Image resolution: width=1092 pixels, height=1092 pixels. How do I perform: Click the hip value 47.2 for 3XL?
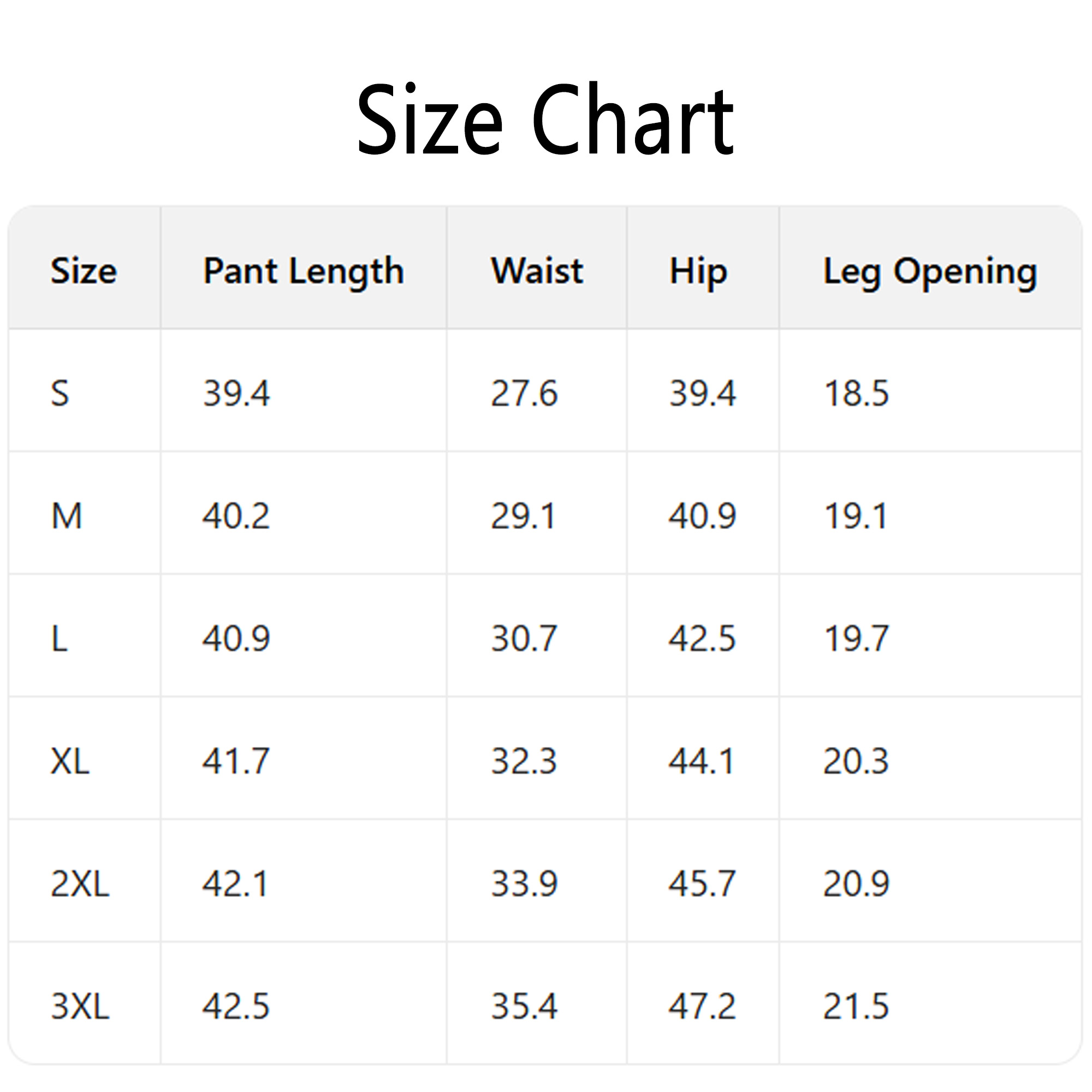click(702, 1007)
